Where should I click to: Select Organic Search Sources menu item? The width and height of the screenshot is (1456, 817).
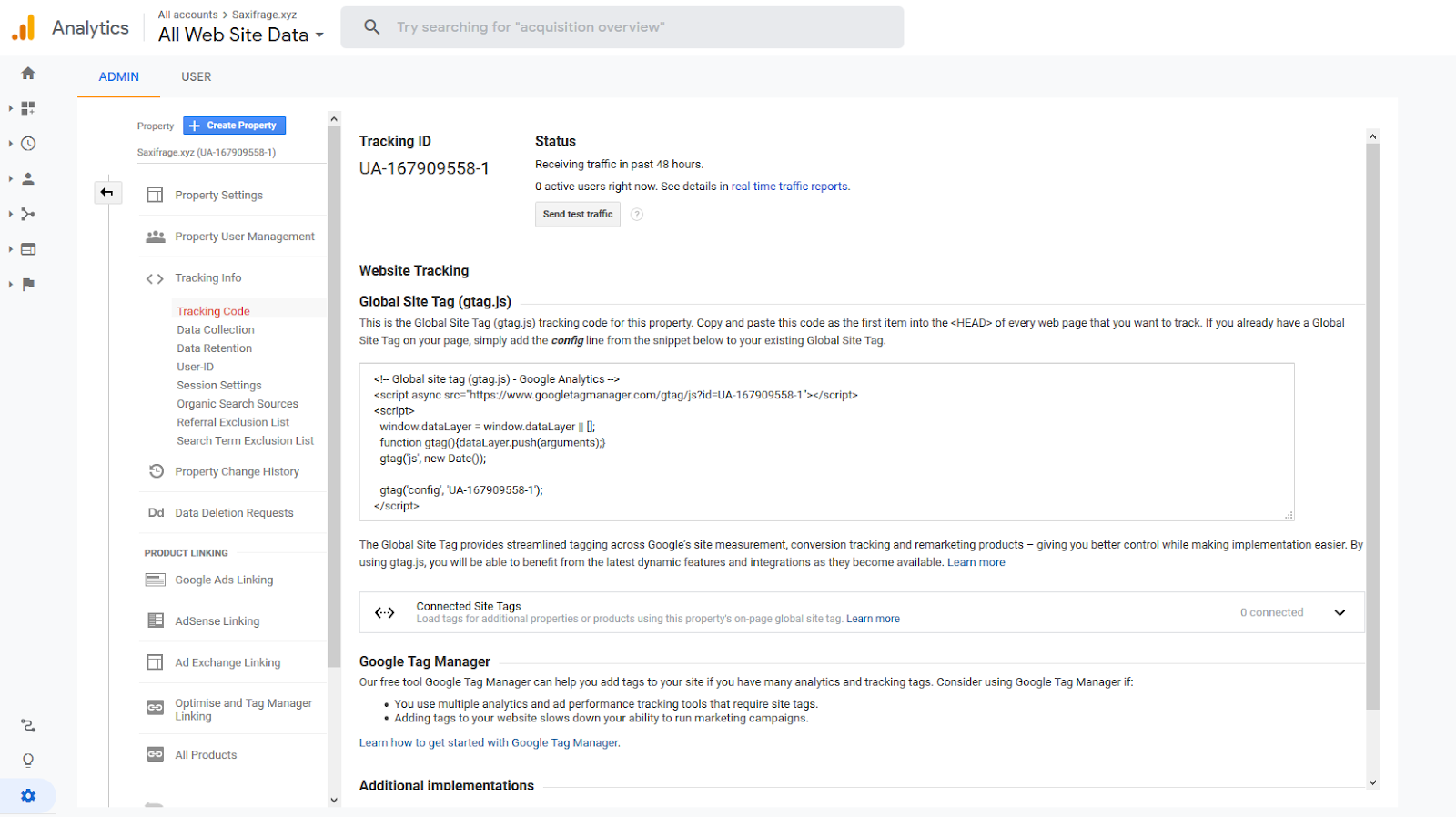pos(238,404)
